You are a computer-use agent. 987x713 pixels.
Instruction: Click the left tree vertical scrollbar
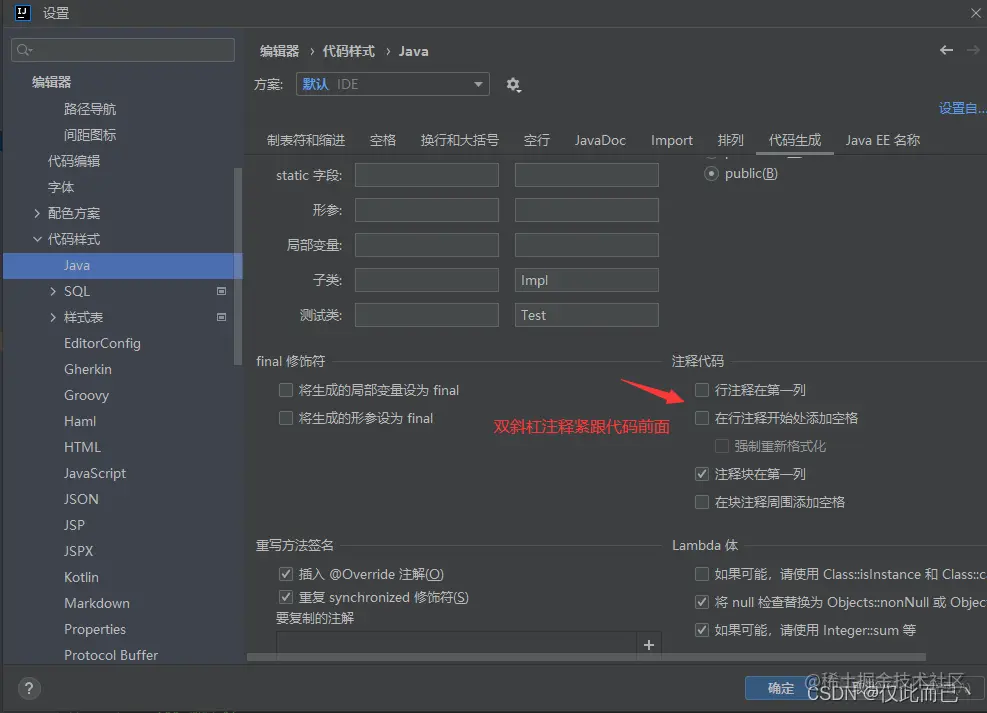click(238, 266)
